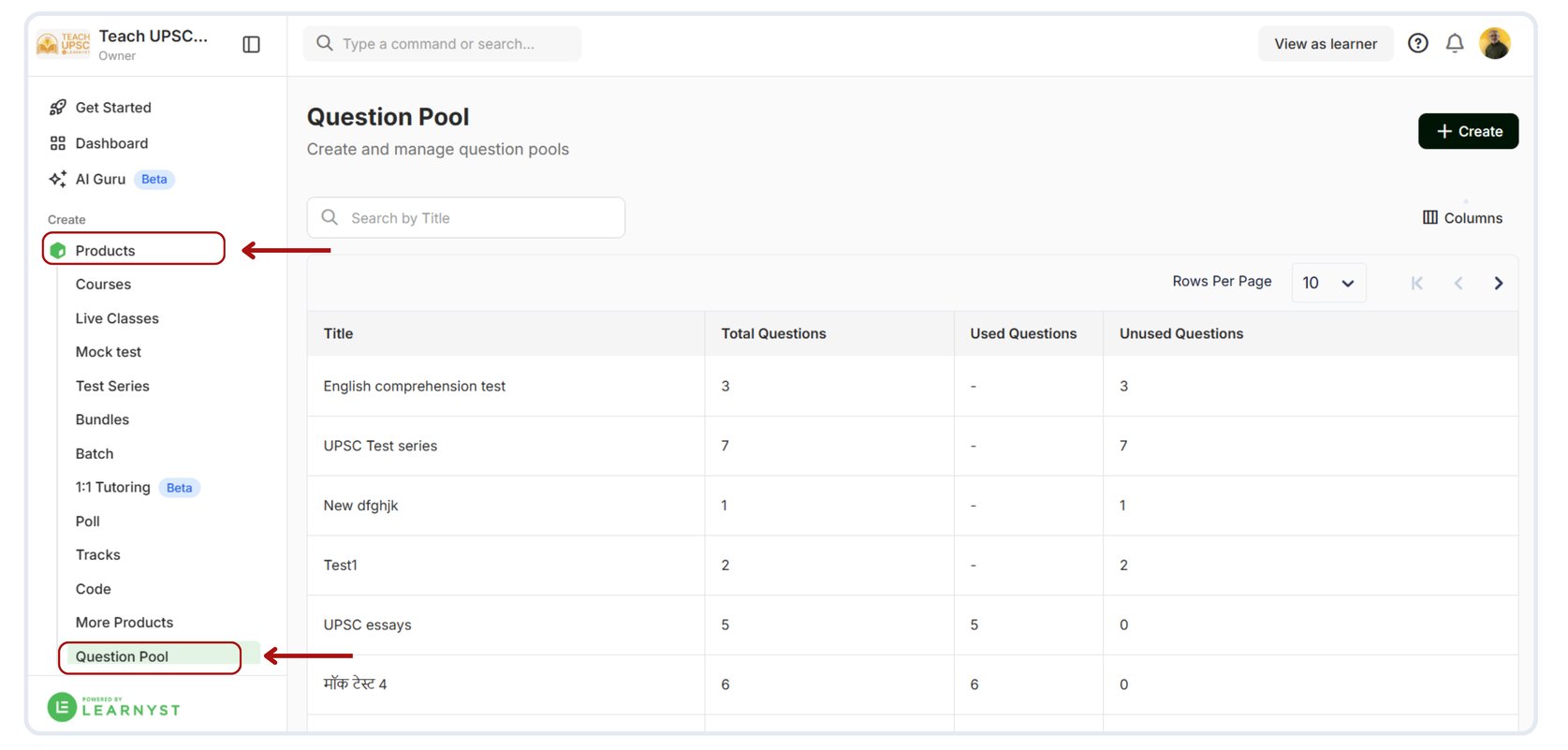This screenshot has height=750, width=1568.
Task: Open Test Series in the sidebar
Action: point(112,386)
